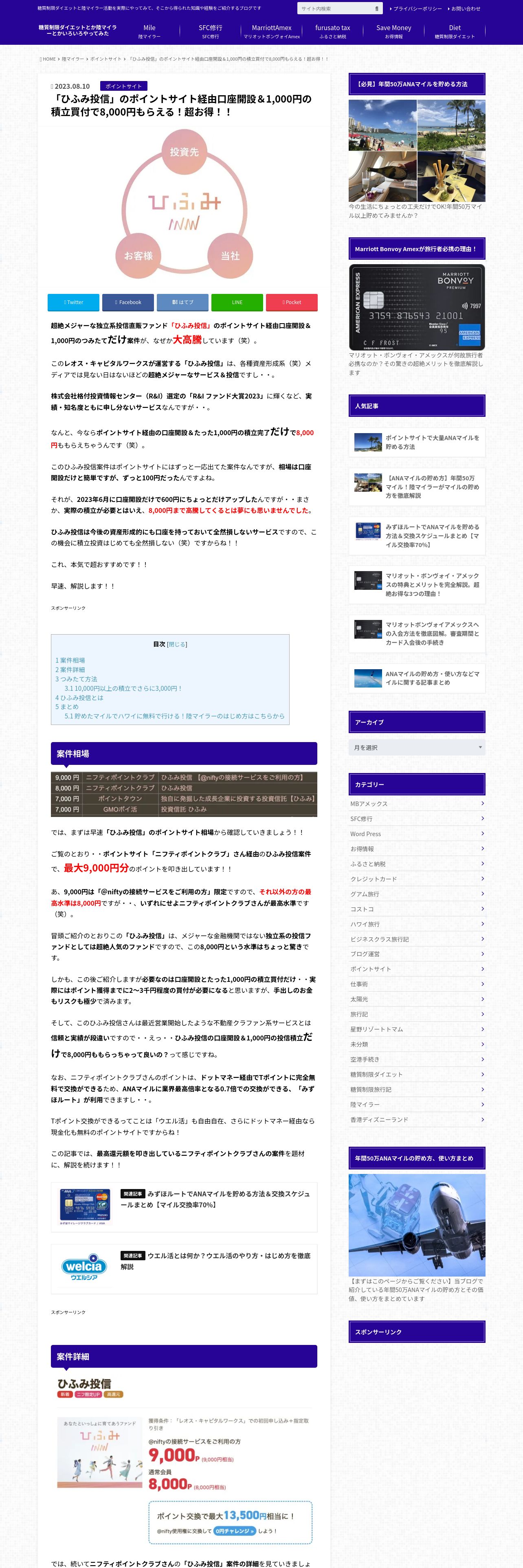
Task: Click the ポイントサイト category tag
Action: pos(123,86)
